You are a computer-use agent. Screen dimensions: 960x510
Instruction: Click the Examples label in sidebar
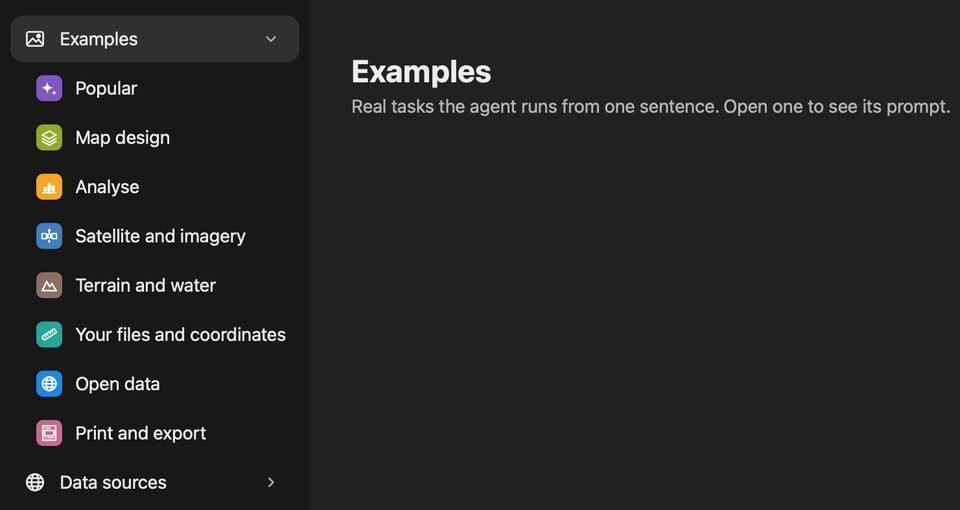coord(99,39)
